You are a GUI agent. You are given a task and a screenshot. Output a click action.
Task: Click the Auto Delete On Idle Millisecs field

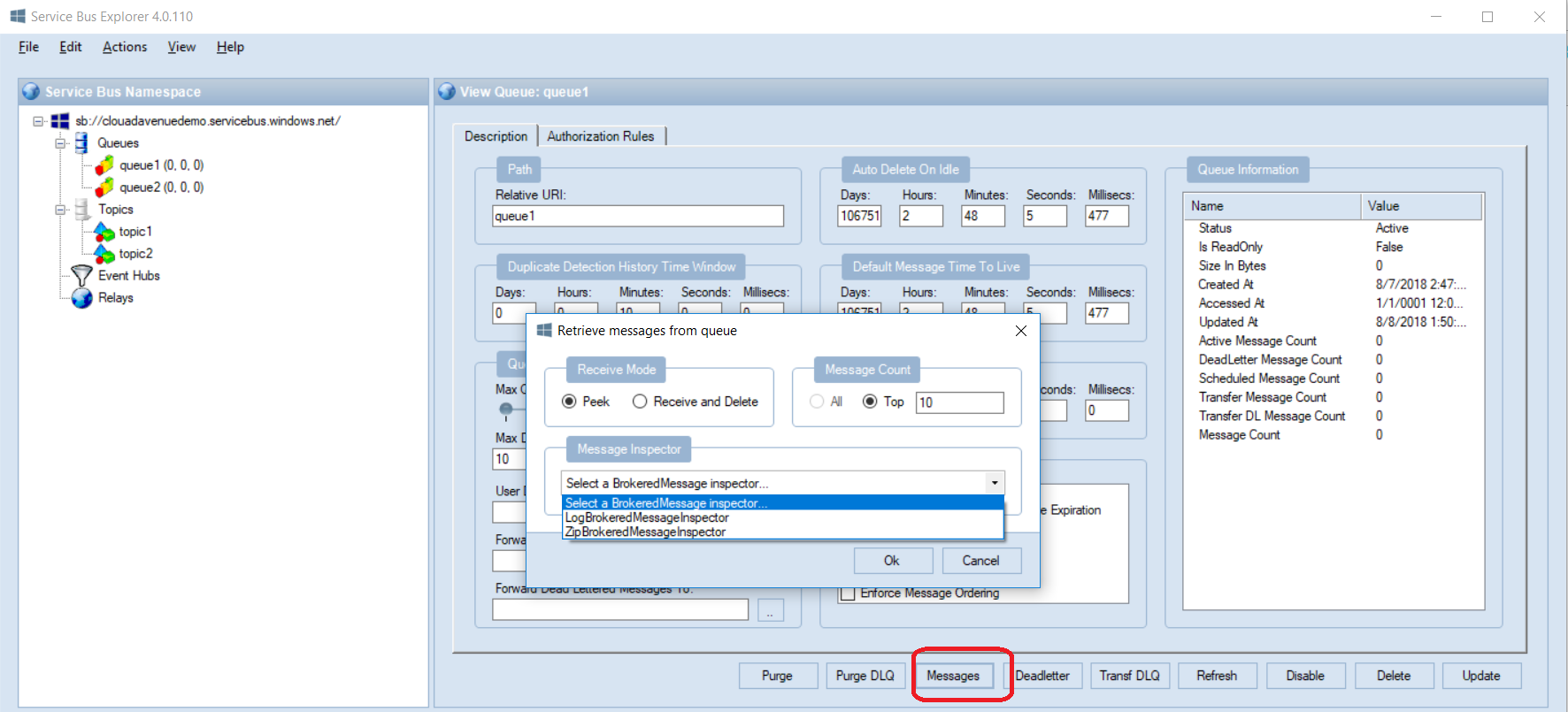pos(1107,216)
